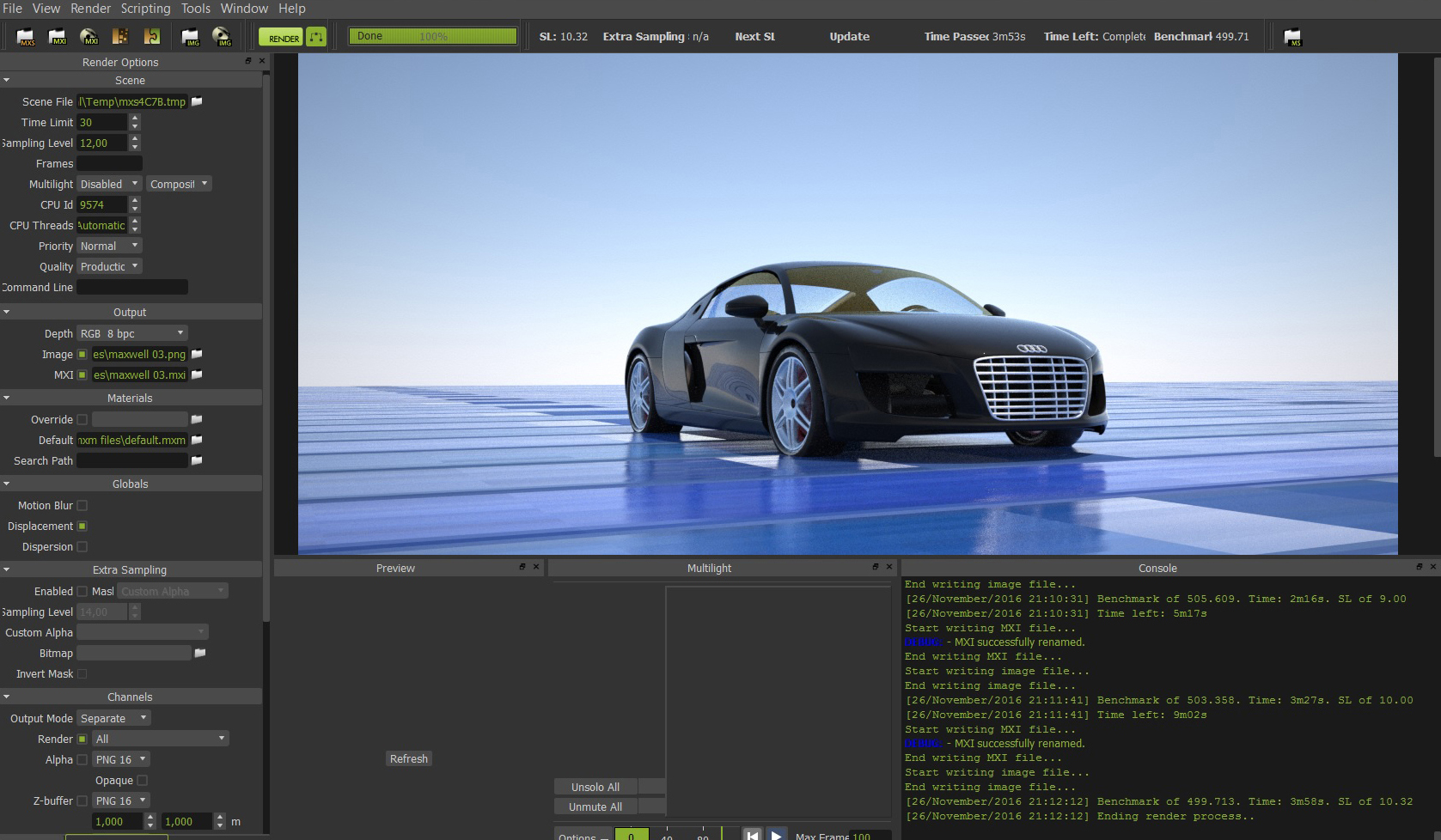Click the MS folder icon at toolbar right

click(1292, 37)
